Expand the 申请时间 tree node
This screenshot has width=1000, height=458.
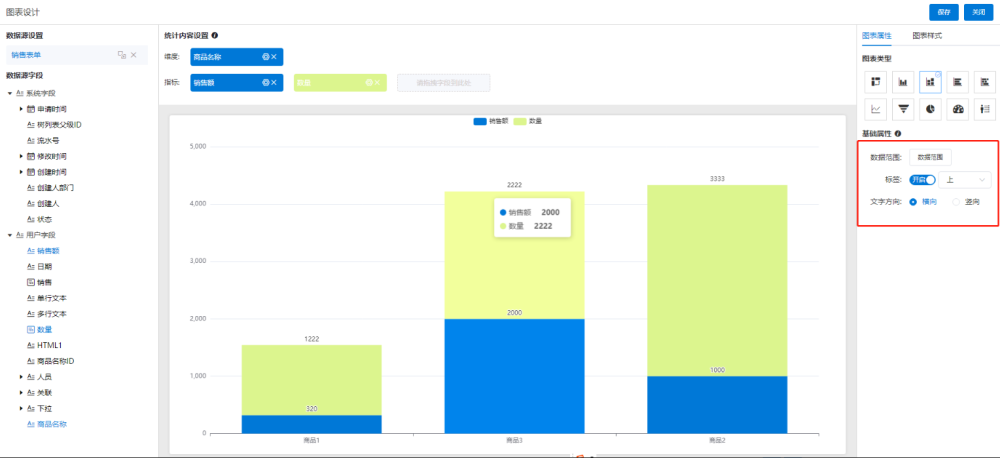[21, 108]
